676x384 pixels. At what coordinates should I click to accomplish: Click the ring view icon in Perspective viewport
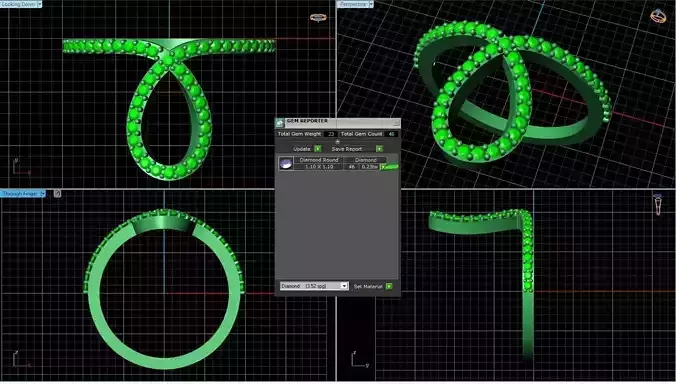(658, 16)
